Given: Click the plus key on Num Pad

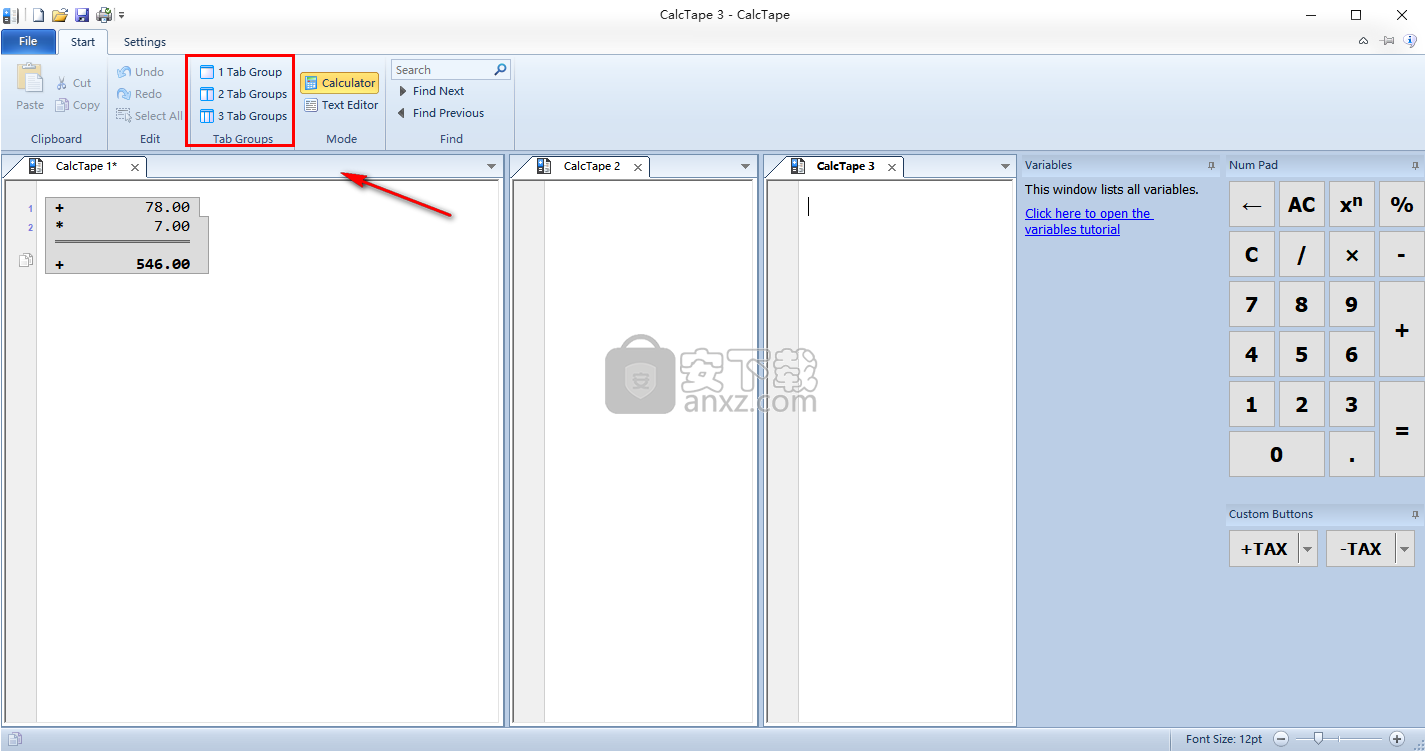Looking at the screenshot, I should click(x=1401, y=330).
